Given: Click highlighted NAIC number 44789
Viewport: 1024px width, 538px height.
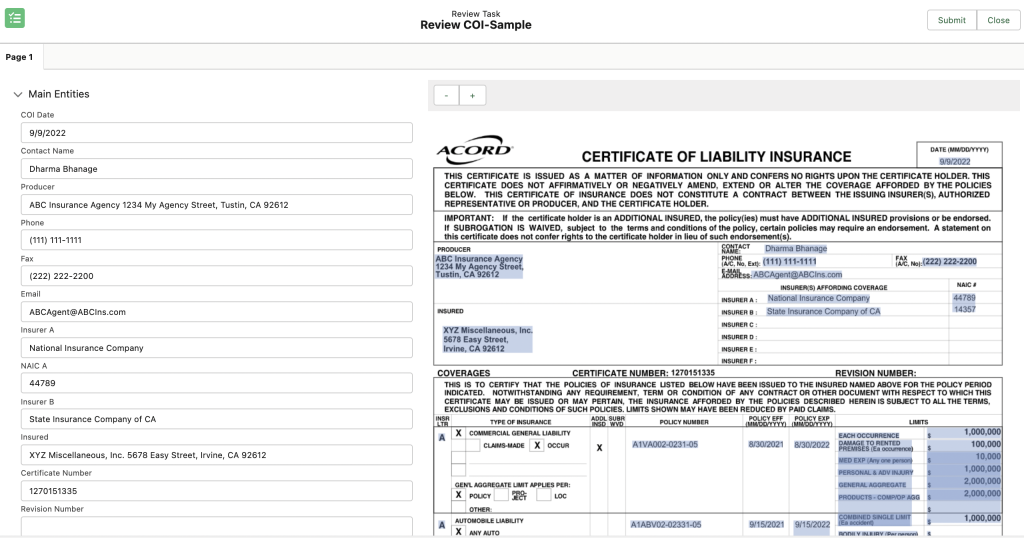Looking at the screenshot, I should pyautogui.click(x=964, y=298).
